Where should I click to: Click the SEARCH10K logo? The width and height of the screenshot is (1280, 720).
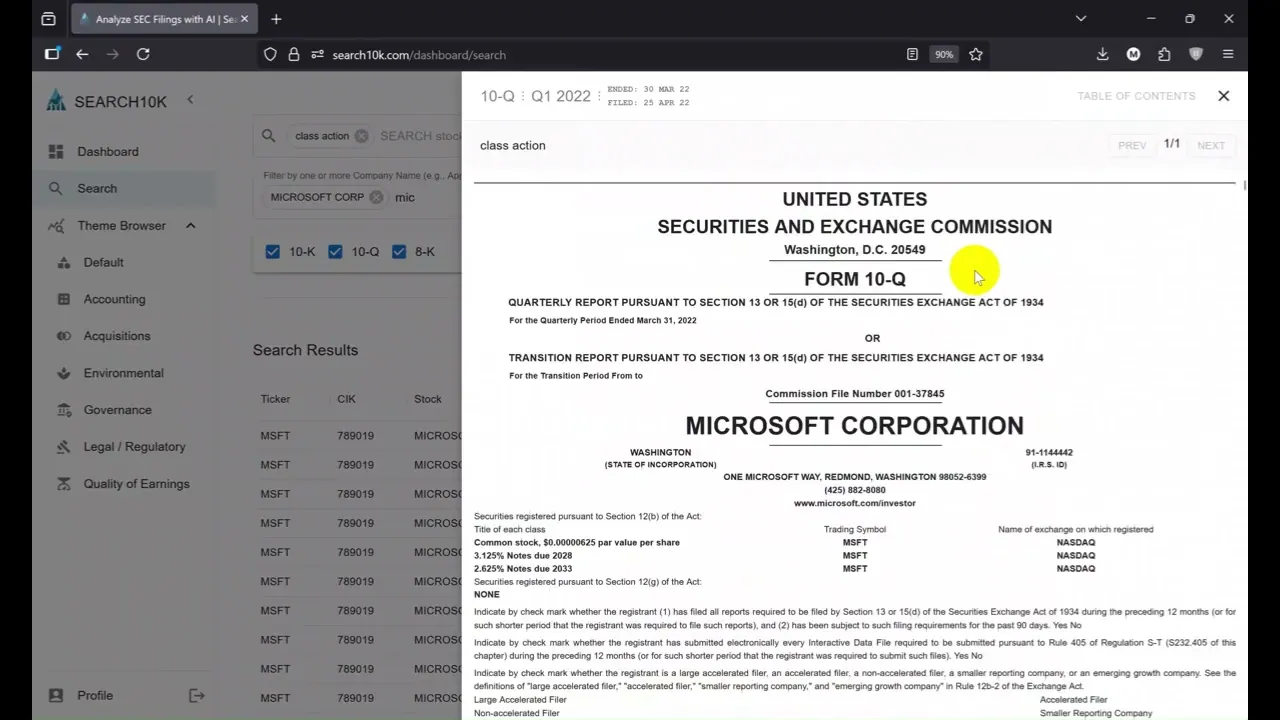click(x=107, y=101)
